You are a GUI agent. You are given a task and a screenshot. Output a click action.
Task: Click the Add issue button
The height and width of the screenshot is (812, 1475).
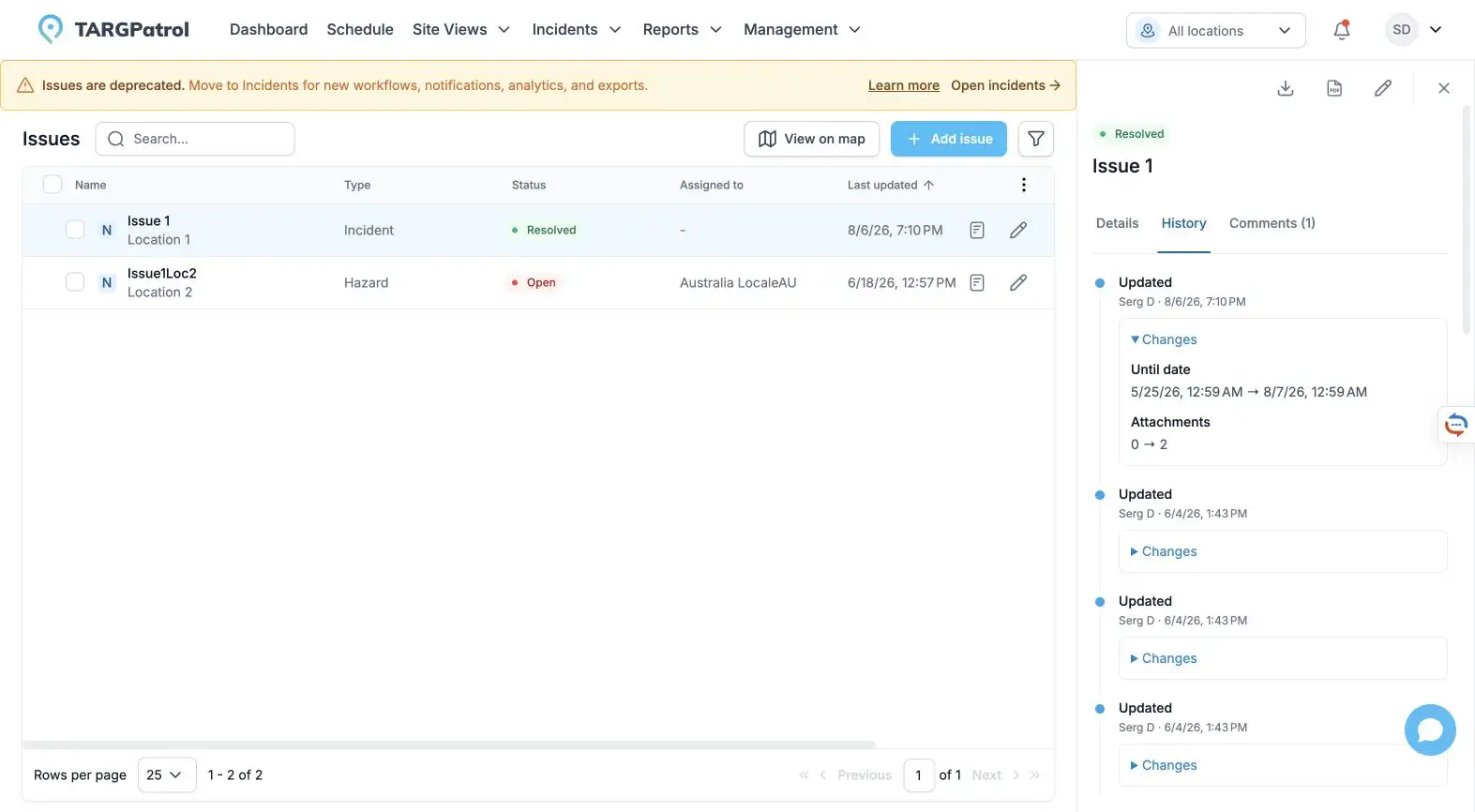tap(948, 139)
